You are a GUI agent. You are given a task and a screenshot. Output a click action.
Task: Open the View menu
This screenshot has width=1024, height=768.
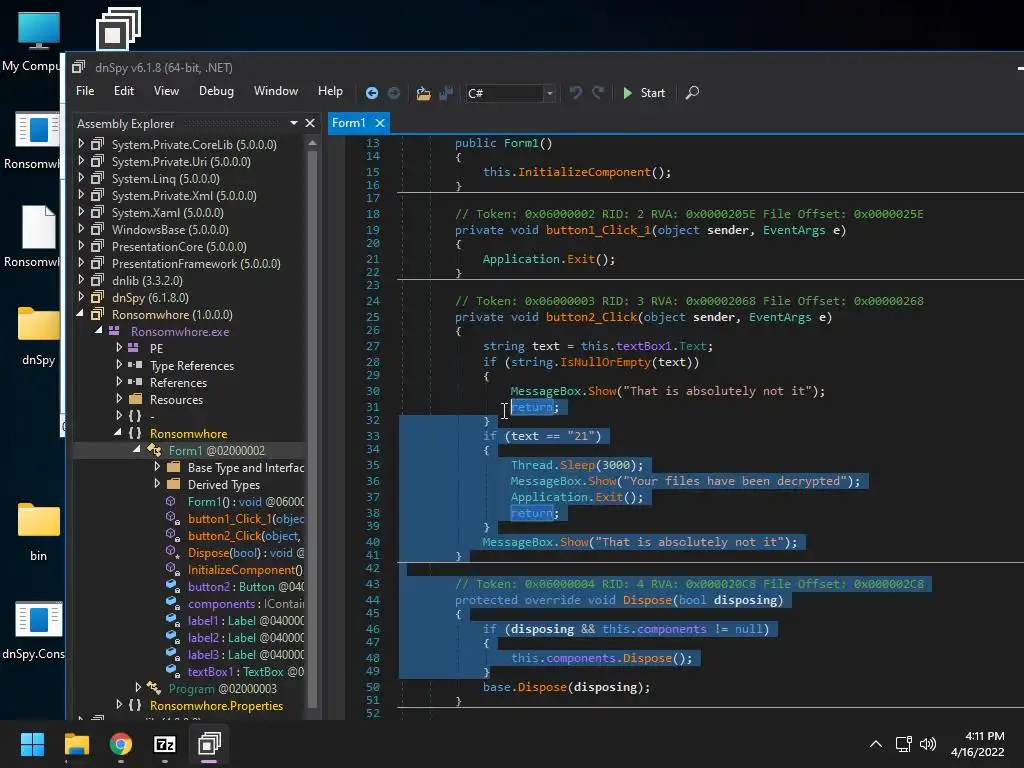pos(166,91)
